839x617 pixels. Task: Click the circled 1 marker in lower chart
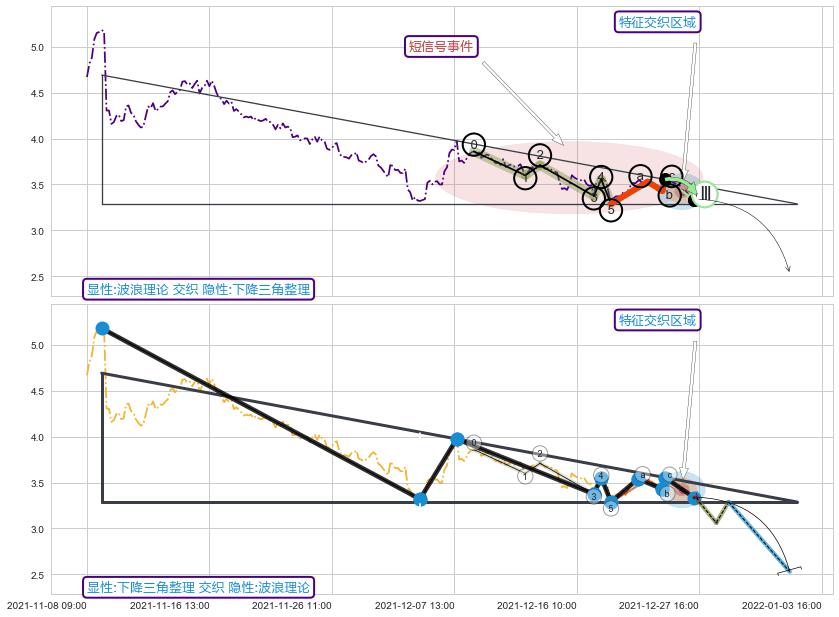click(526, 477)
